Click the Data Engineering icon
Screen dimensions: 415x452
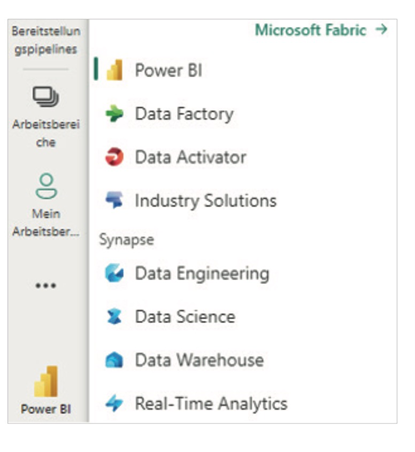coord(114,273)
